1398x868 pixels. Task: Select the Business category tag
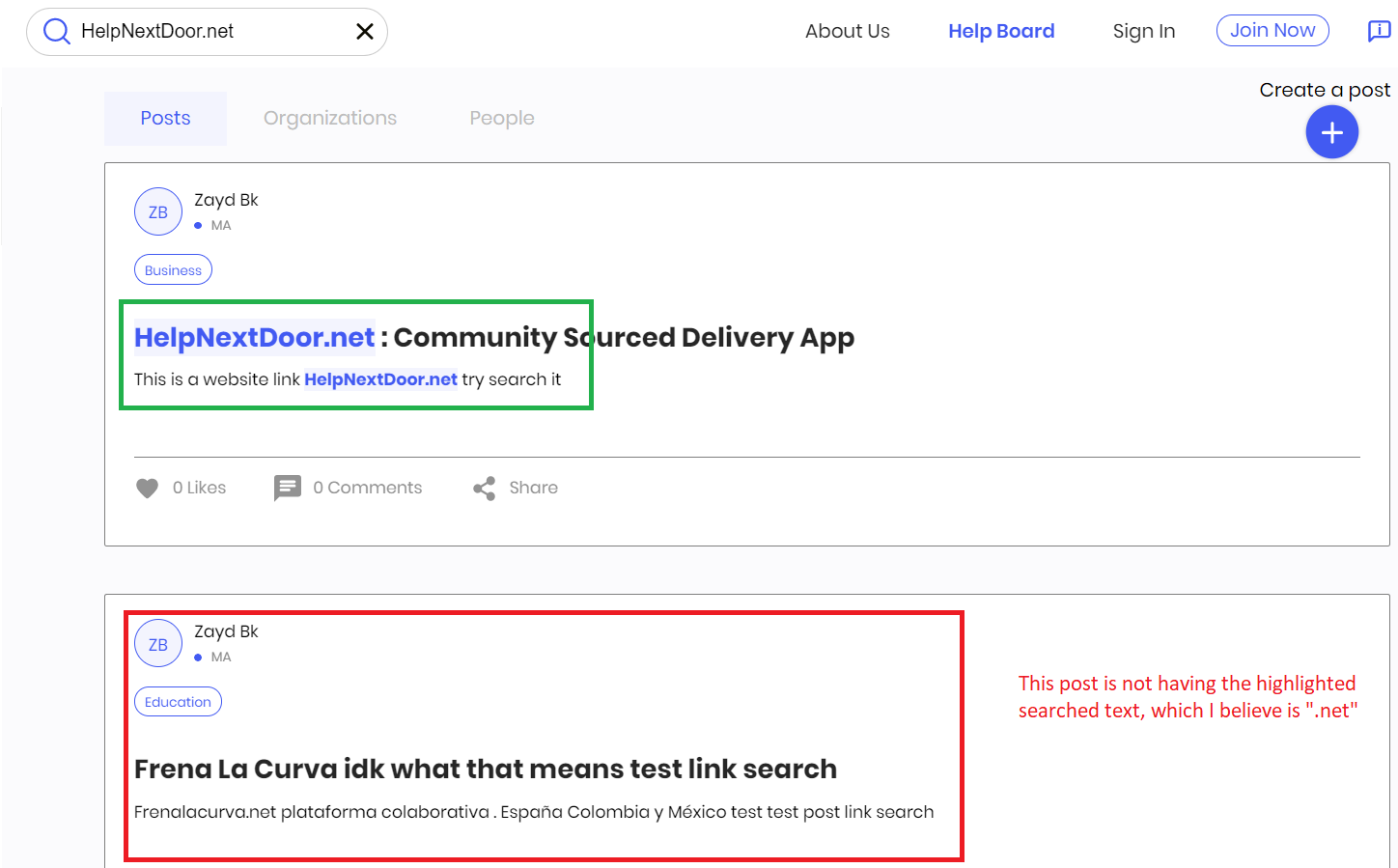(x=173, y=270)
